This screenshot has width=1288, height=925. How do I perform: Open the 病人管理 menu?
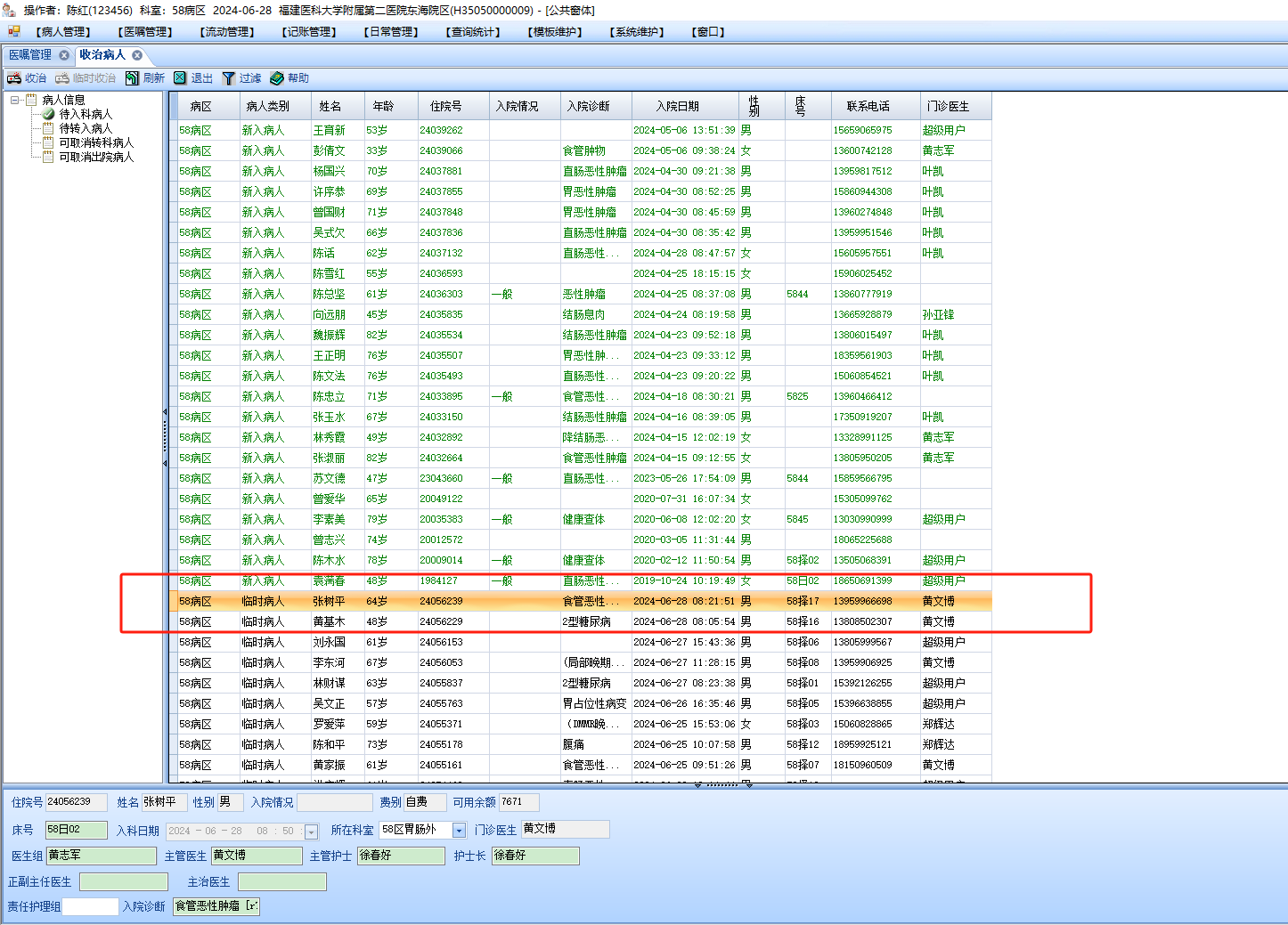click(62, 32)
